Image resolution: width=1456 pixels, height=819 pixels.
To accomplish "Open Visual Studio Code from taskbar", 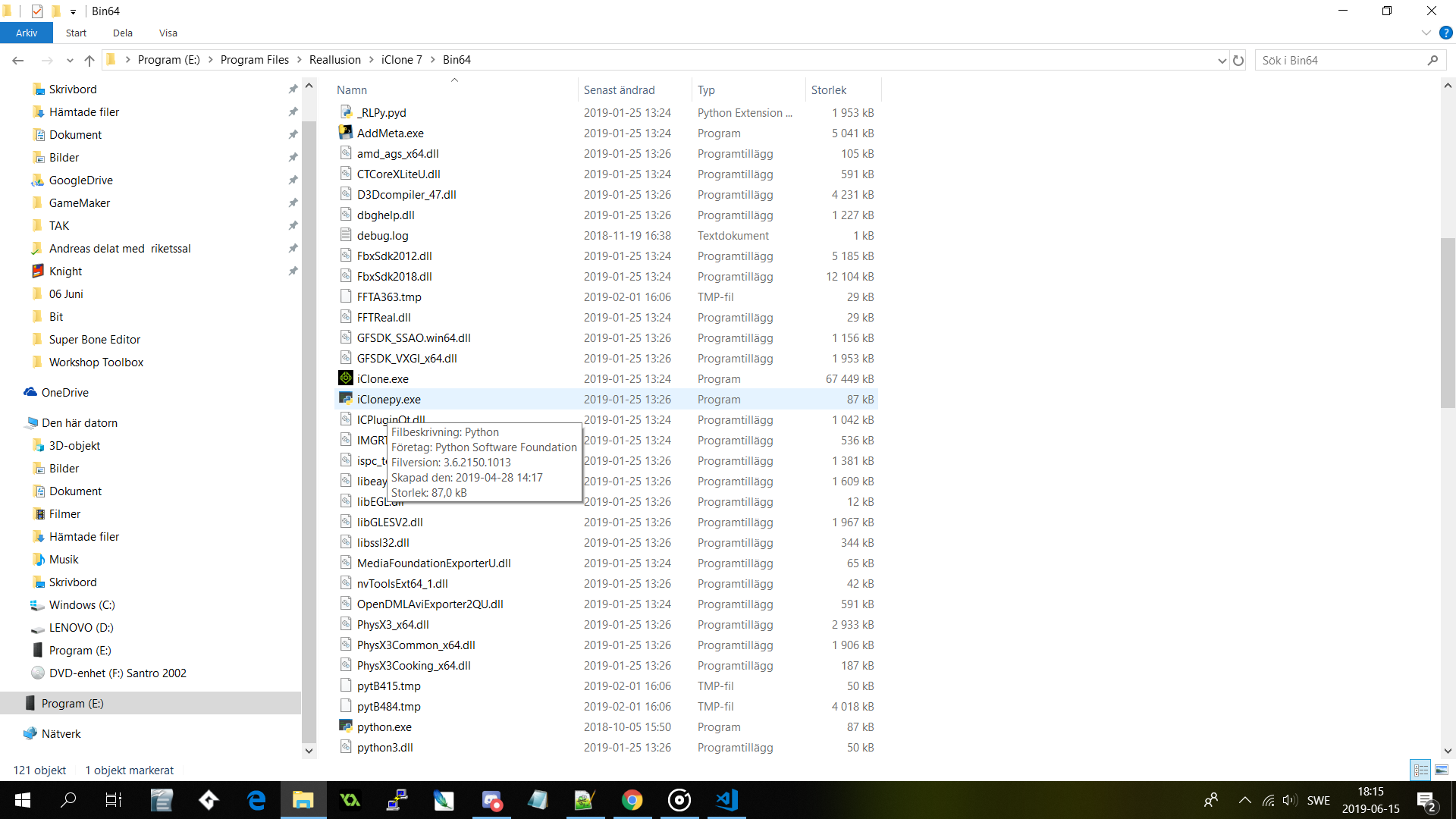I will (726, 800).
